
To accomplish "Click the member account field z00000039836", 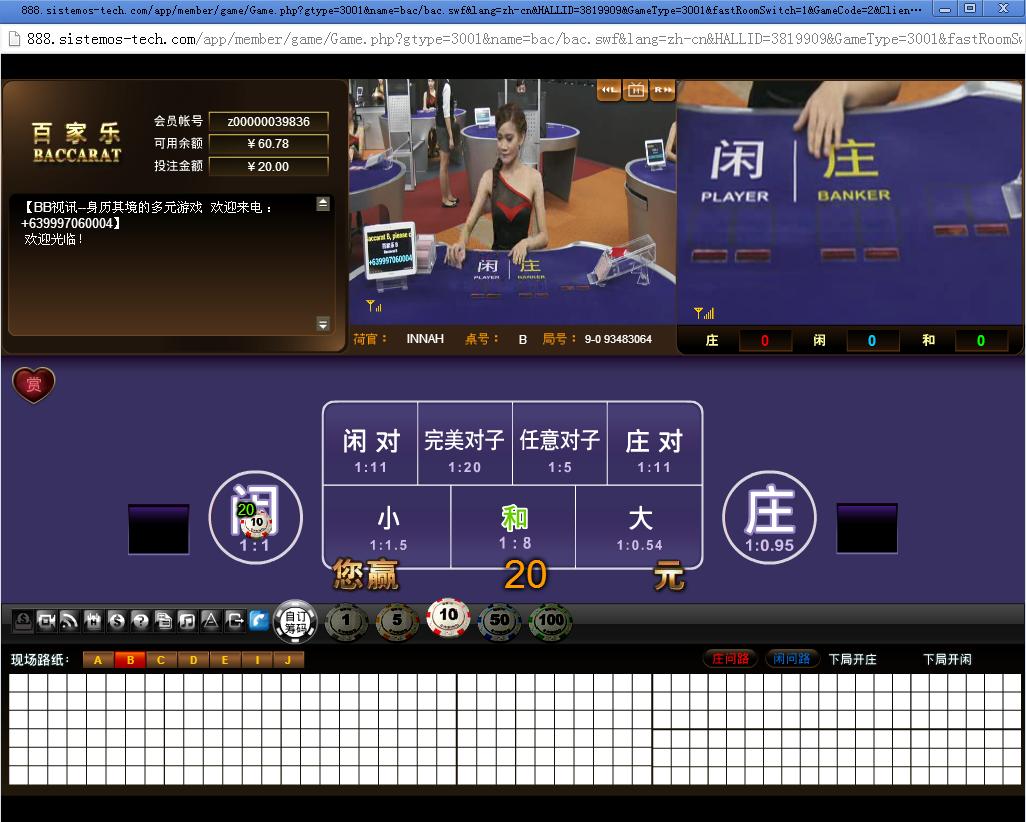I will (268, 122).
